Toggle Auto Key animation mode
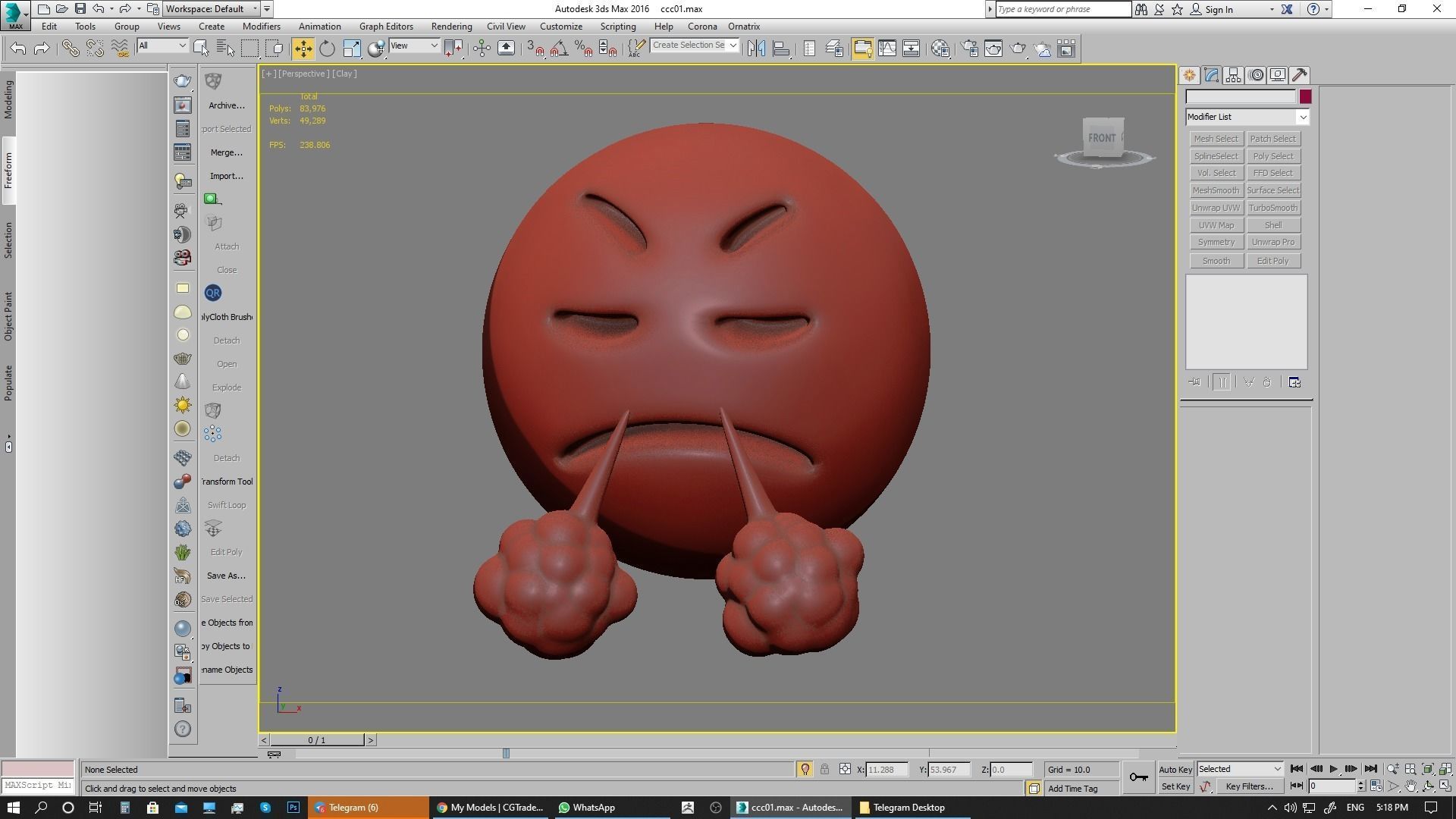This screenshot has height=819, width=1456. (1175, 769)
